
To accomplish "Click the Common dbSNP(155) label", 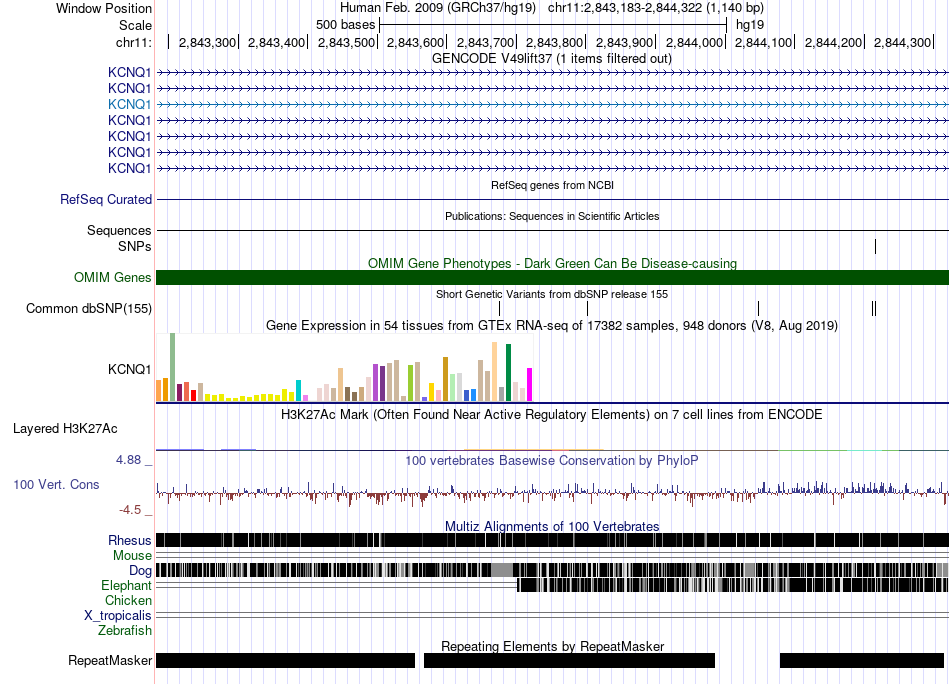I will 89,308.
